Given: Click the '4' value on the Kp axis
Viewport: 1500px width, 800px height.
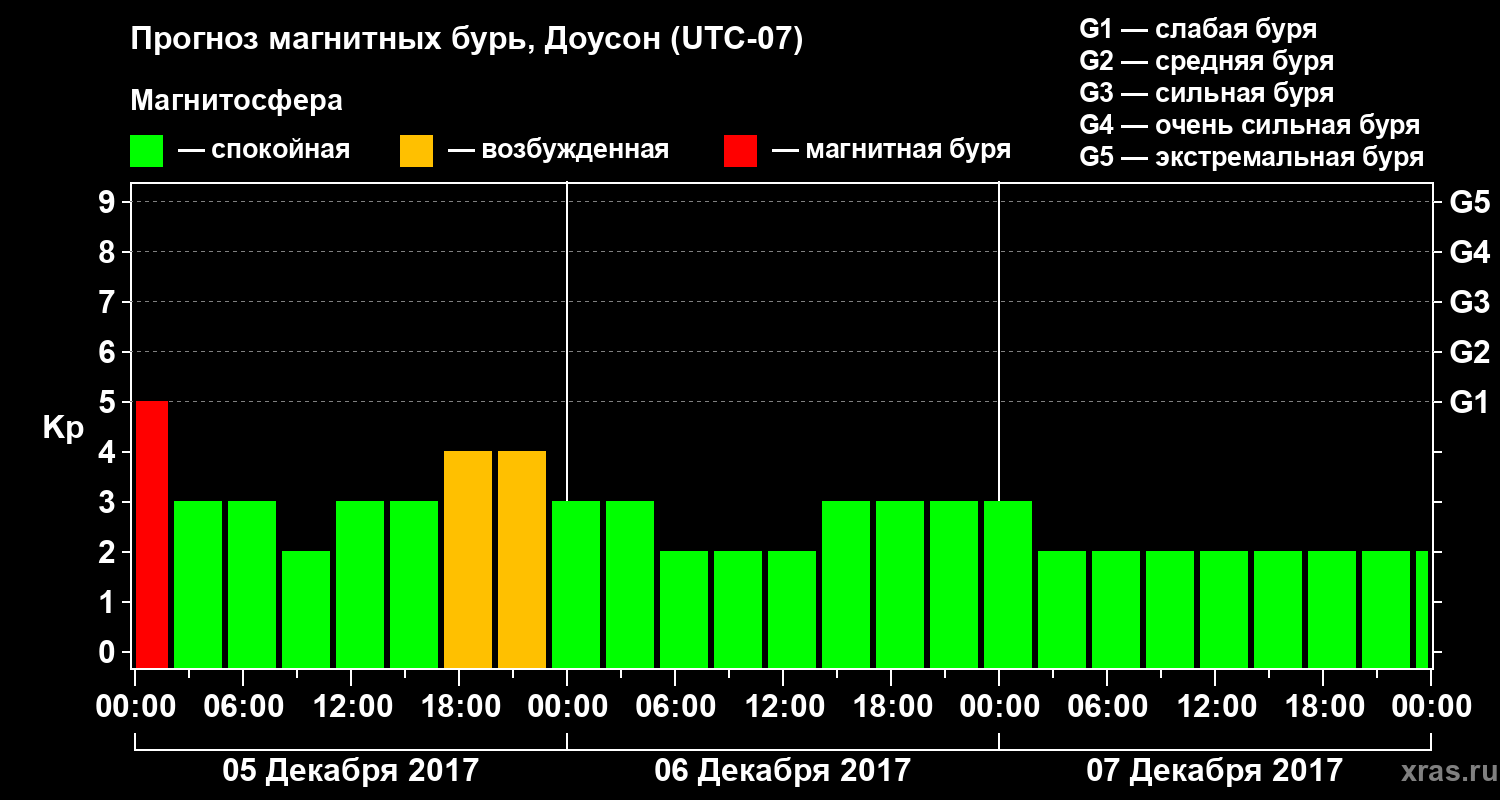Looking at the screenshot, I should click(x=109, y=452).
